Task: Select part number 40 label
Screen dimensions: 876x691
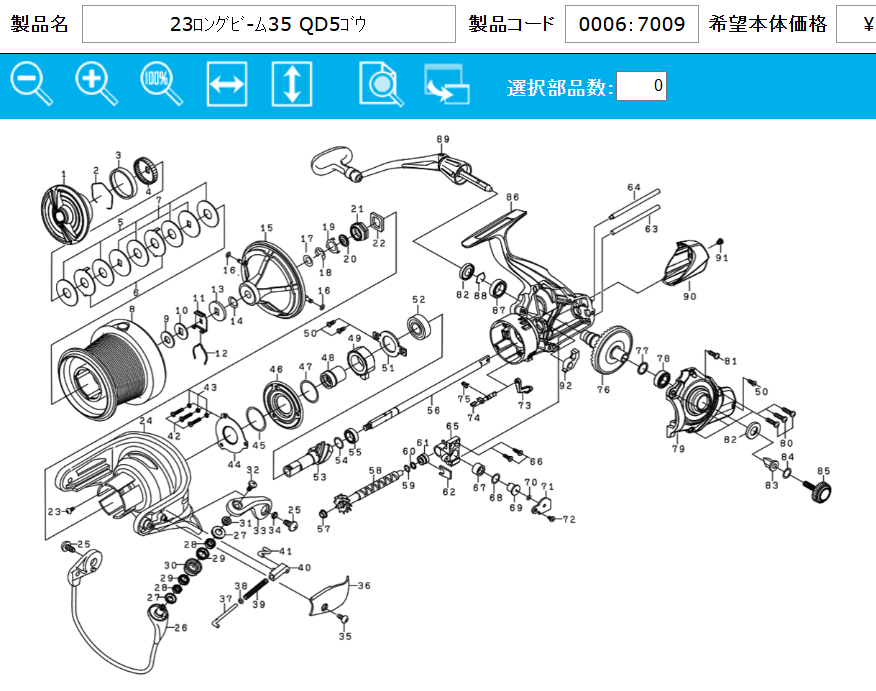Action: click(304, 568)
